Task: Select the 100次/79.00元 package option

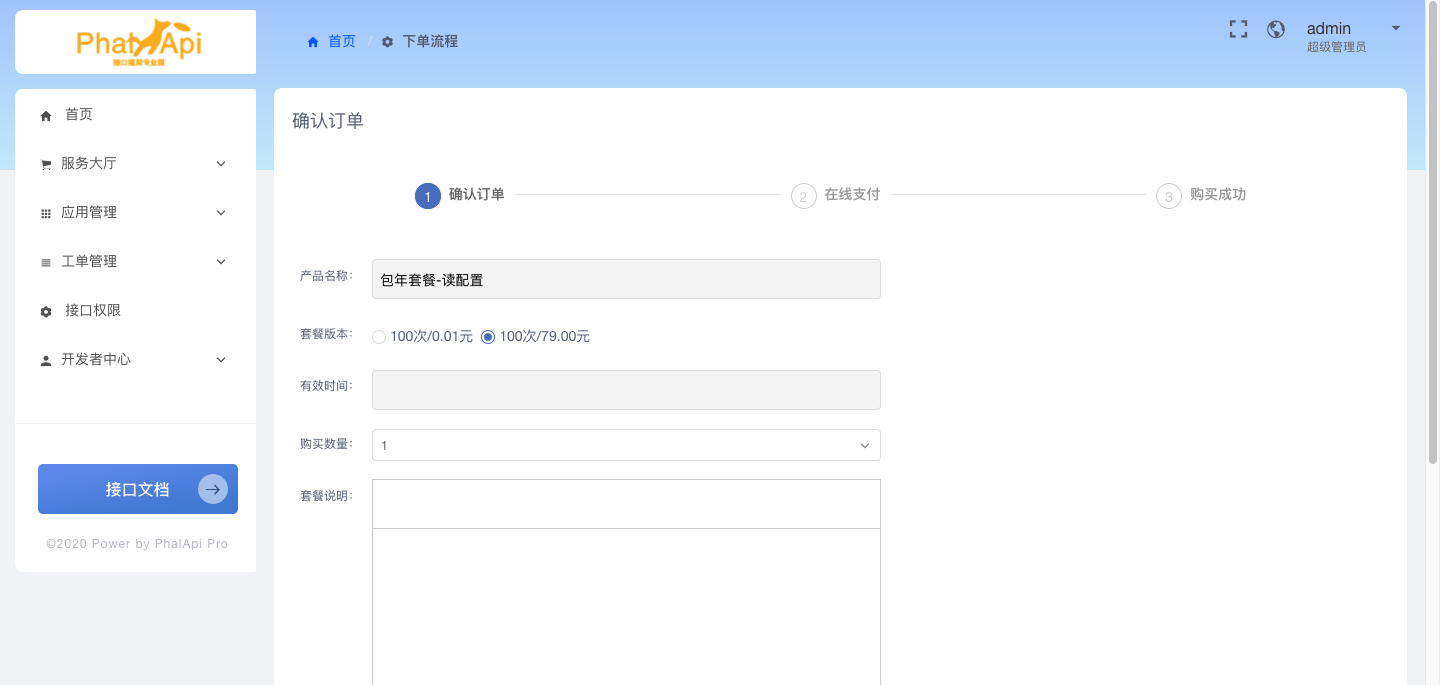Action: (488, 337)
